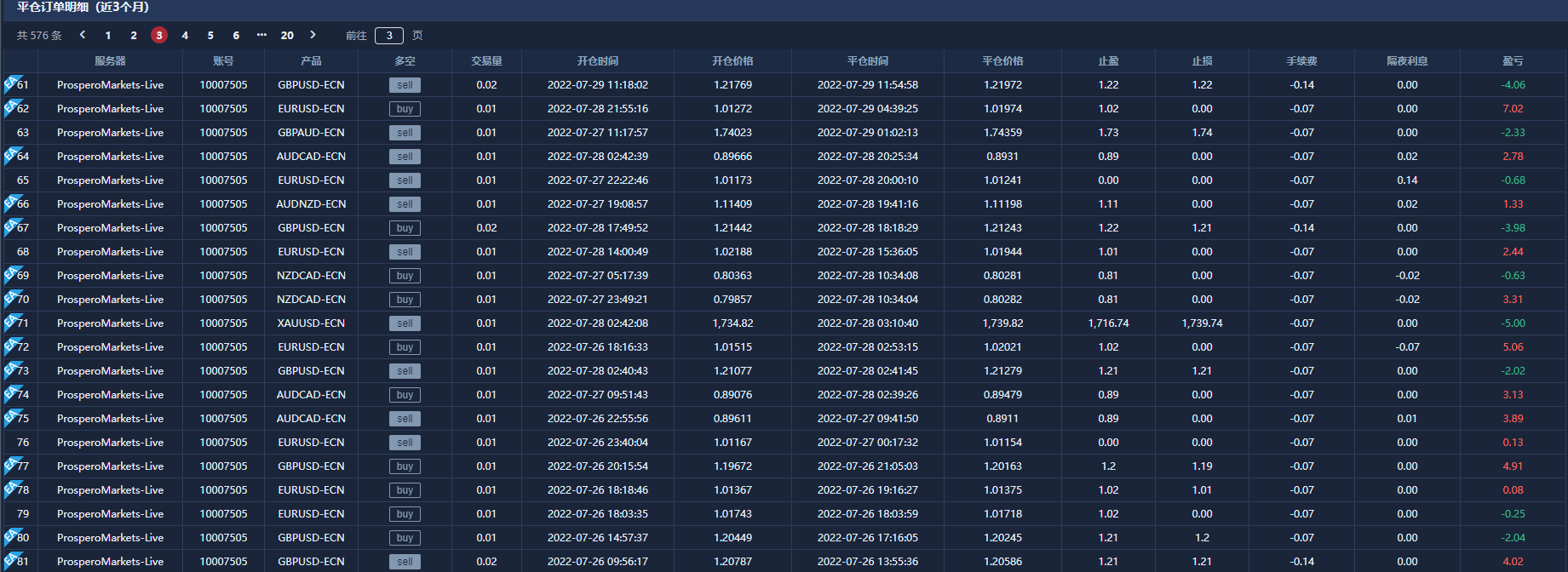
Task: Select the AUDNZD-ECN product cell
Action: pyautogui.click(x=311, y=204)
